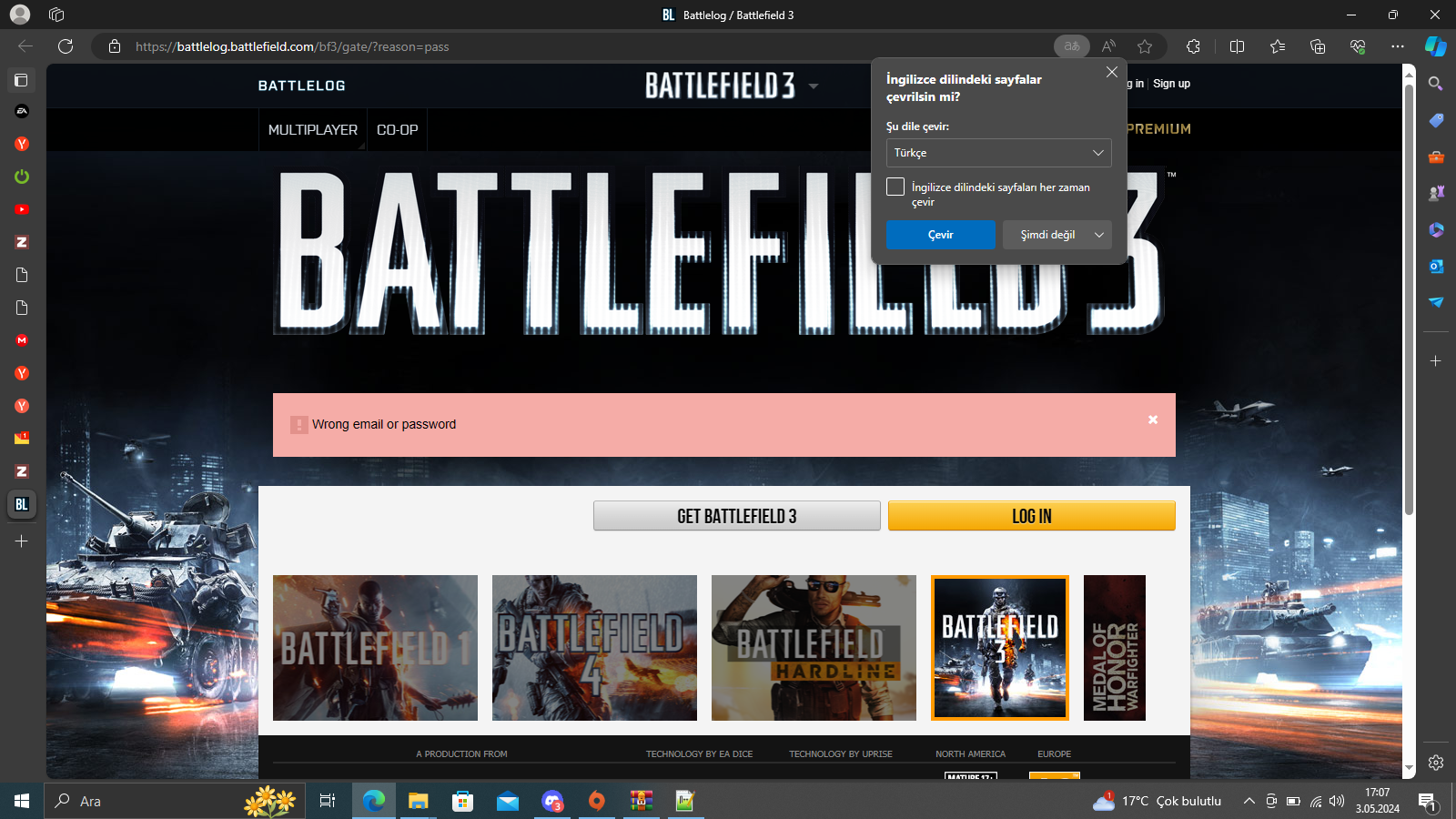The width and height of the screenshot is (1456, 819).
Task: Click the yellow LOG IN button
Action: click(1031, 516)
